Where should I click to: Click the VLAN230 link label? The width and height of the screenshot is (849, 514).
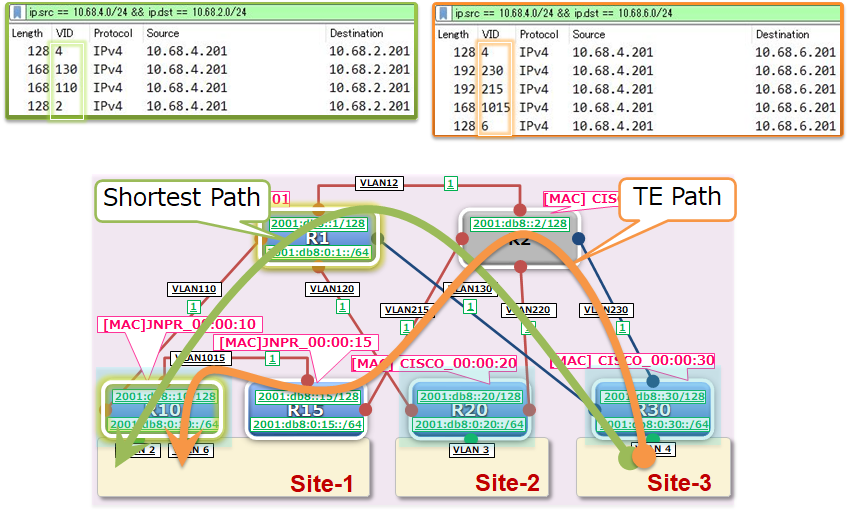point(606,310)
